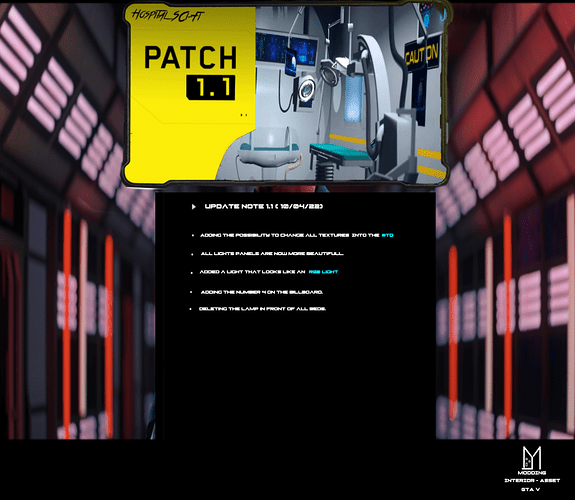The width and height of the screenshot is (575, 500).
Task: Click 'Added a light that looks like an' text
Action: point(252,272)
